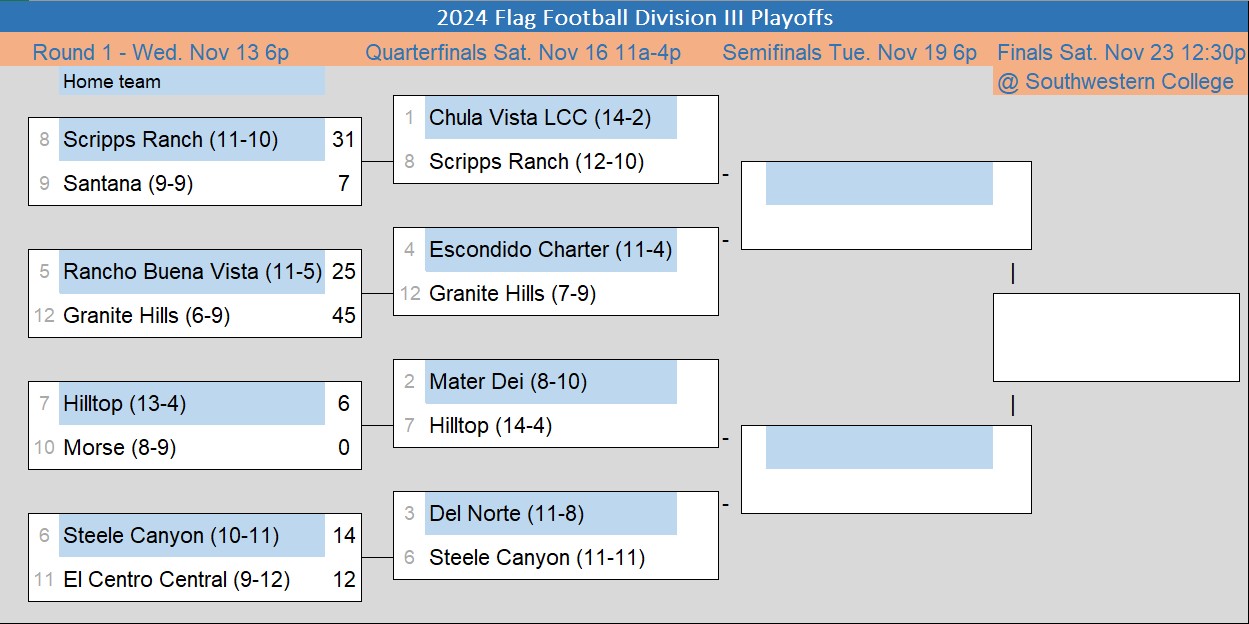Click the empty finals bracket box
This screenshot has height=624, width=1249.
coord(1115,337)
